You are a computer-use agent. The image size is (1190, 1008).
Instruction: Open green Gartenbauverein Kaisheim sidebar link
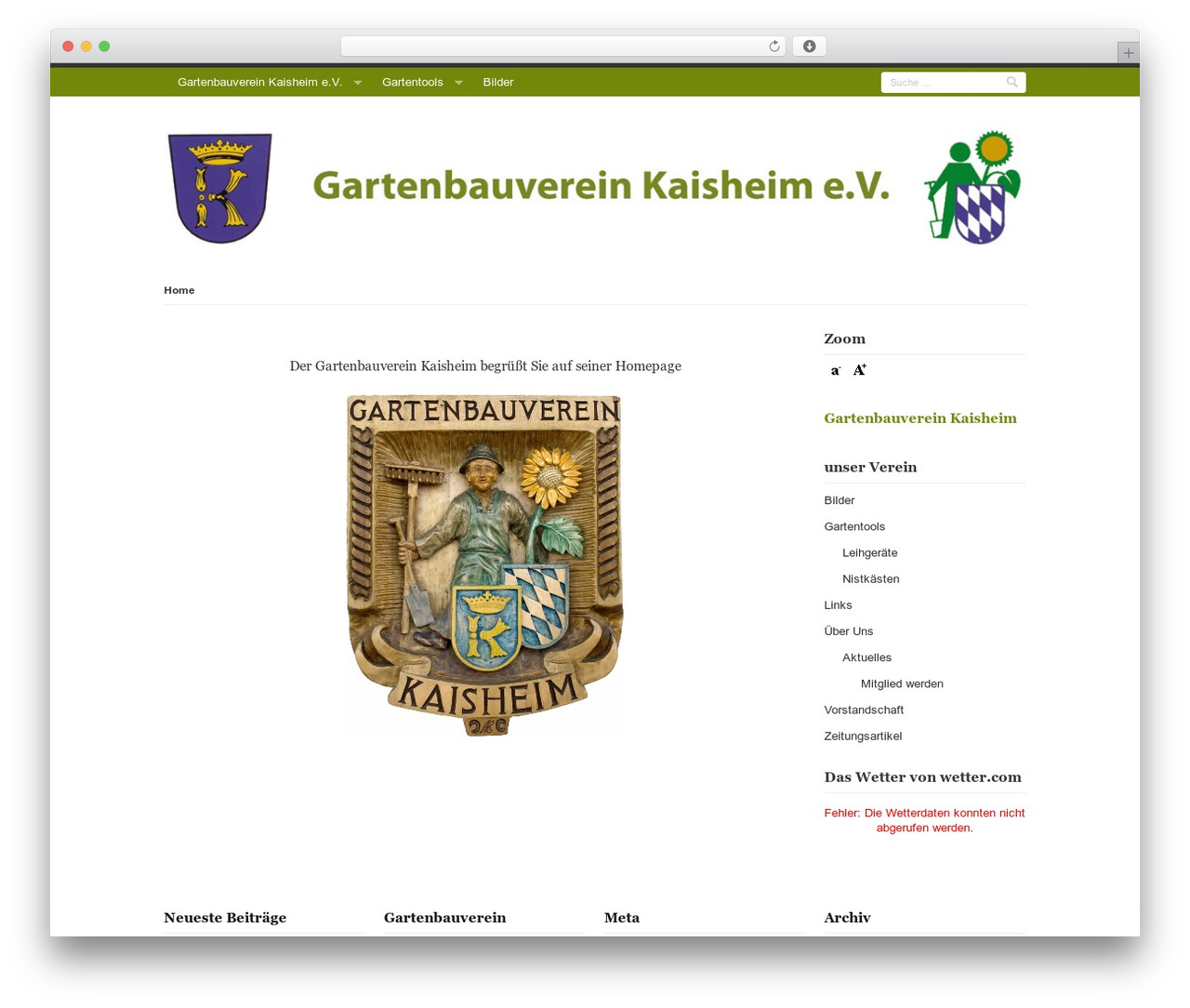920,418
